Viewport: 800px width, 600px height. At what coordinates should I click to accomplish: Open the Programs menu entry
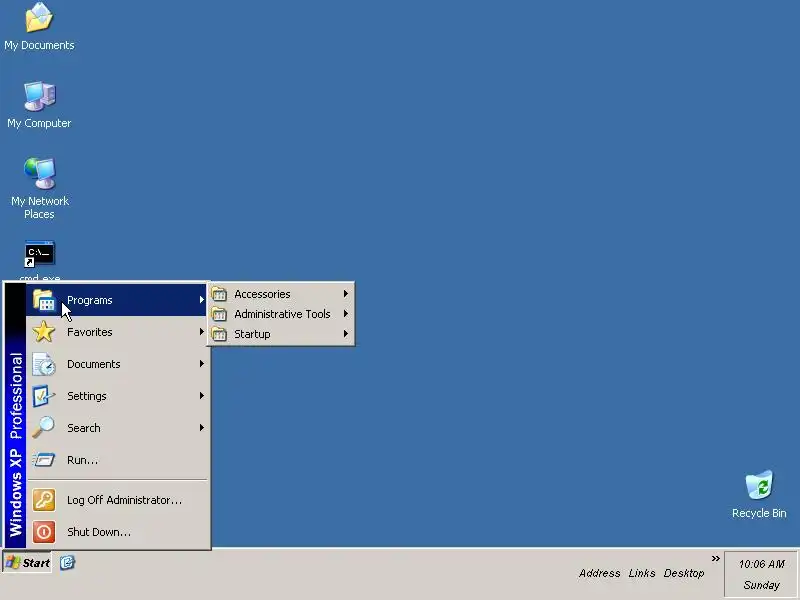[x=117, y=300]
